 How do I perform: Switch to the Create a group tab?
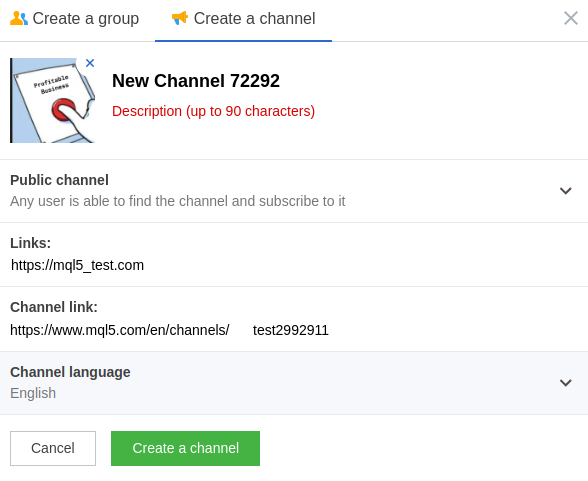click(x=75, y=19)
